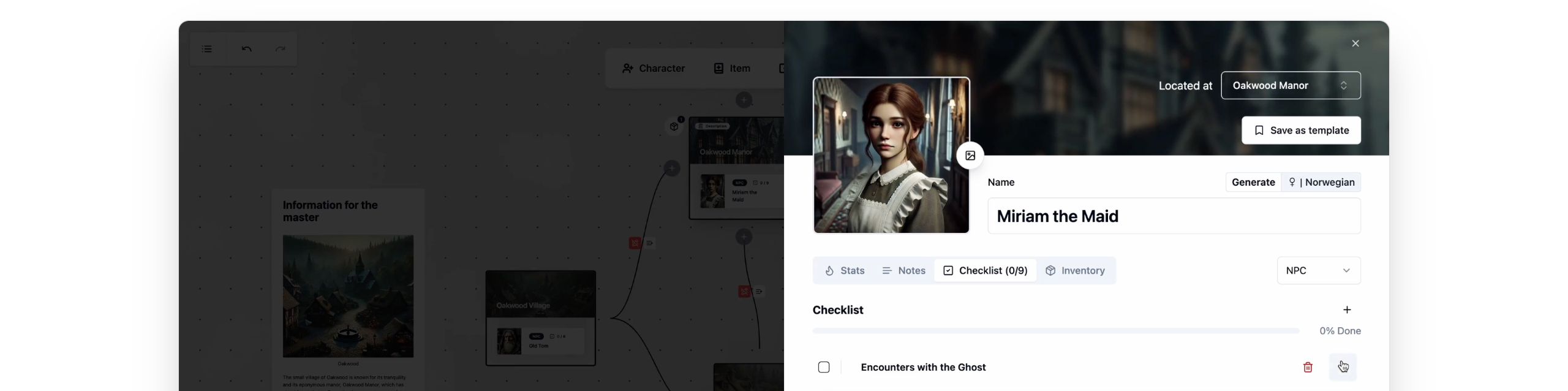Click the redo arrow icon
Image resolution: width=1568 pixels, height=391 pixels.
pyautogui.click(x=280, y=49)
